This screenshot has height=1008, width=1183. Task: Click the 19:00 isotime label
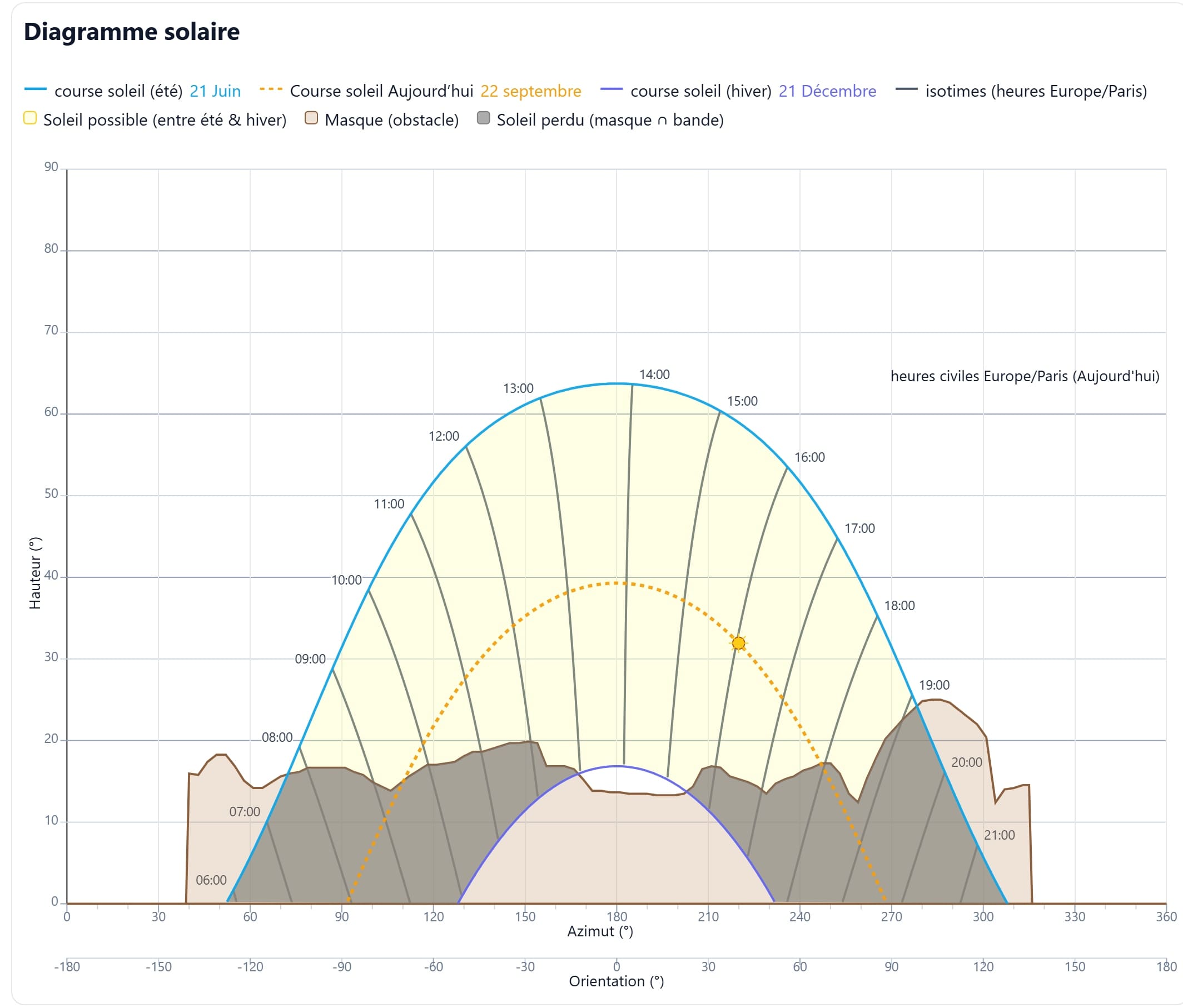coord(934,685)
